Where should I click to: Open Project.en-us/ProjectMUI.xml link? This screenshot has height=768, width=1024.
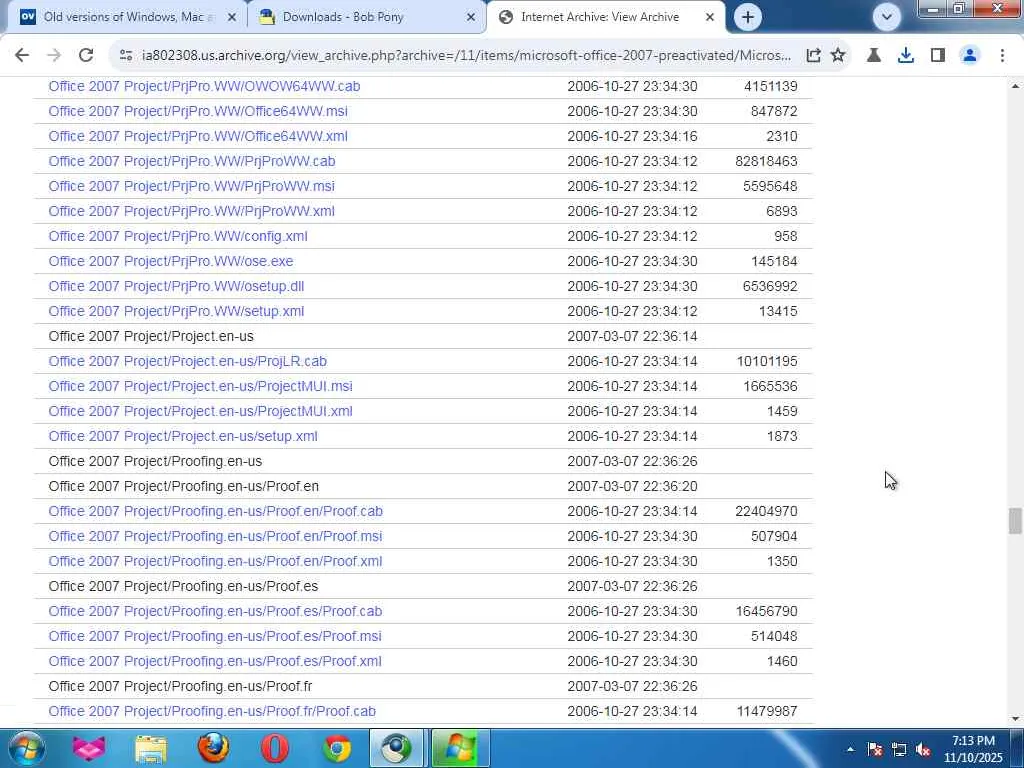pos(200,411)
